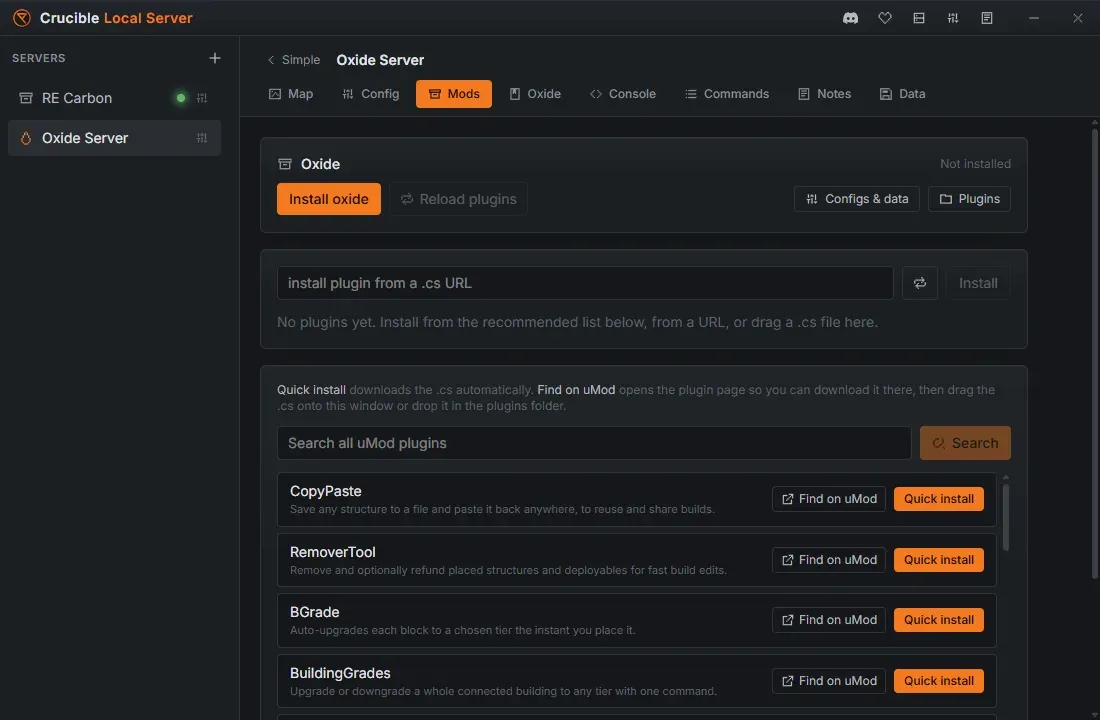The image size is (1100, 720).
Task: Open the Notes tab
Action: [824, 94]
